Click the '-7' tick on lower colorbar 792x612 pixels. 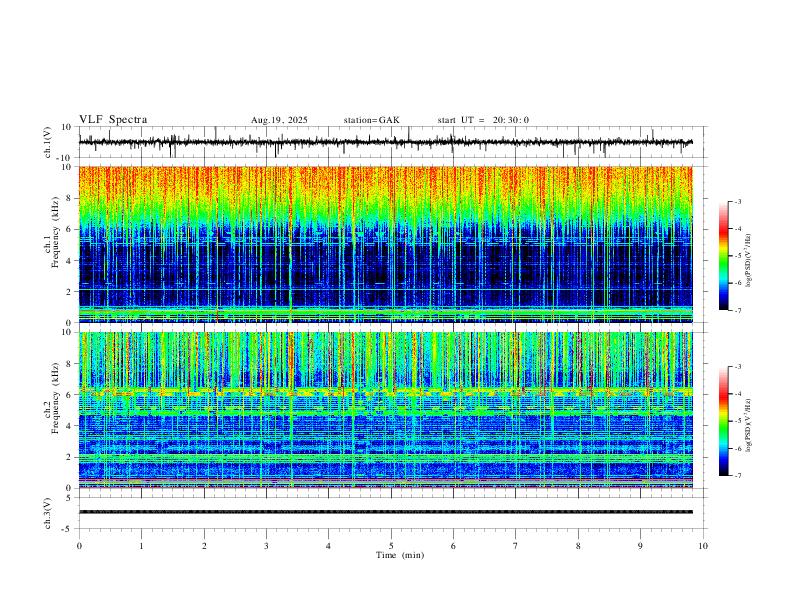tap(737, 476)
